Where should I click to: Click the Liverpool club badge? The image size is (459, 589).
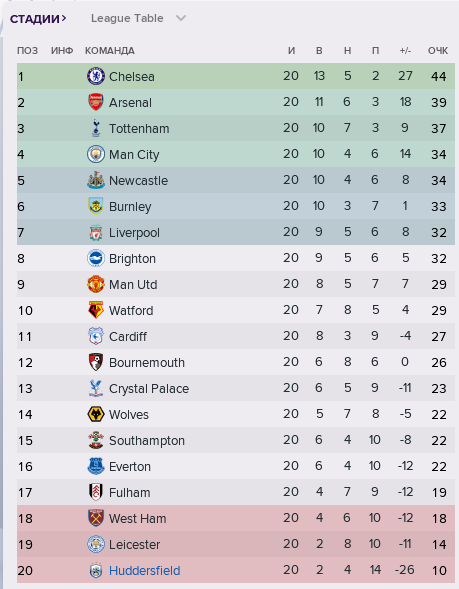point(96,232)
